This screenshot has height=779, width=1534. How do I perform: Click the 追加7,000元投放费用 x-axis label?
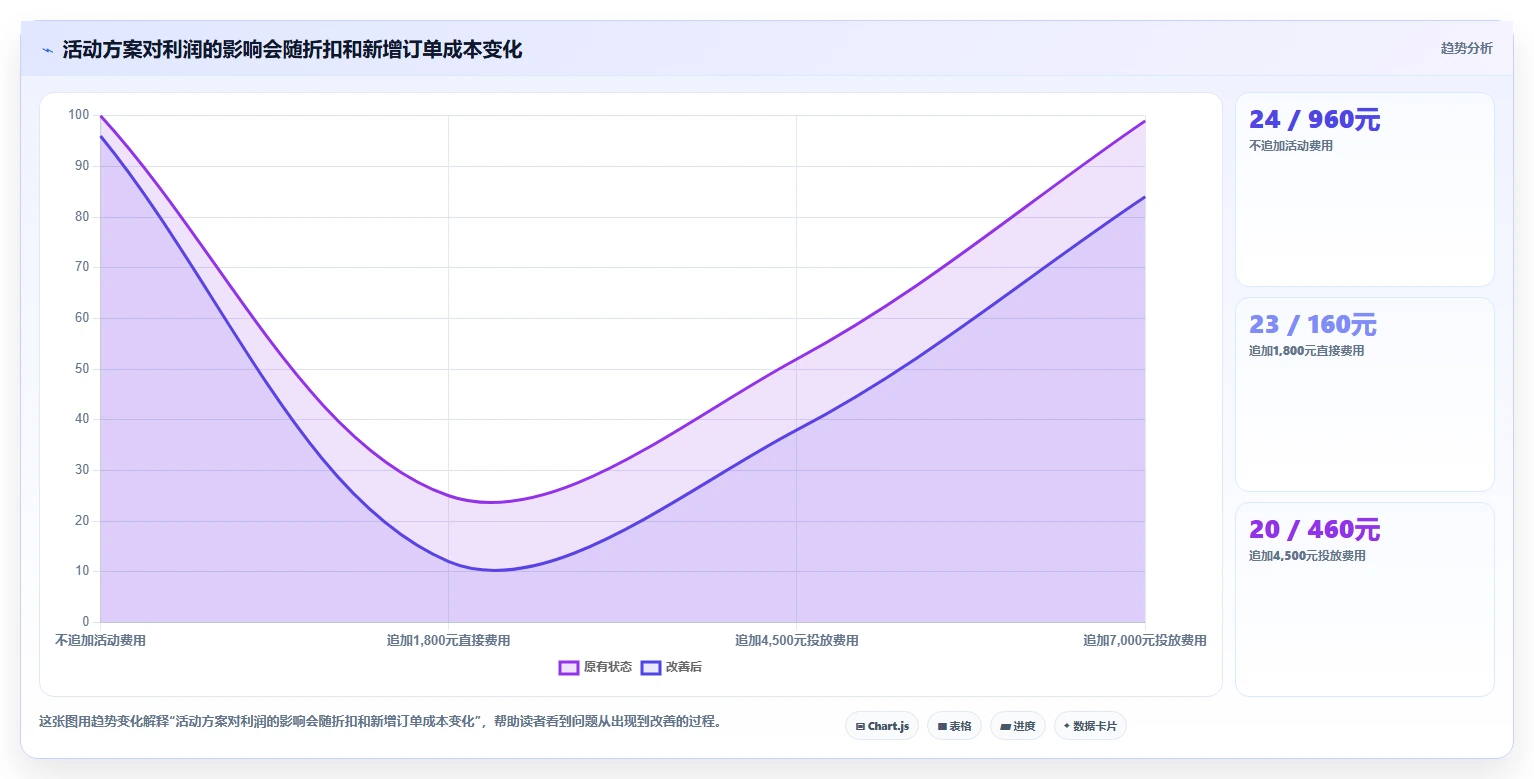point(1144,640)
